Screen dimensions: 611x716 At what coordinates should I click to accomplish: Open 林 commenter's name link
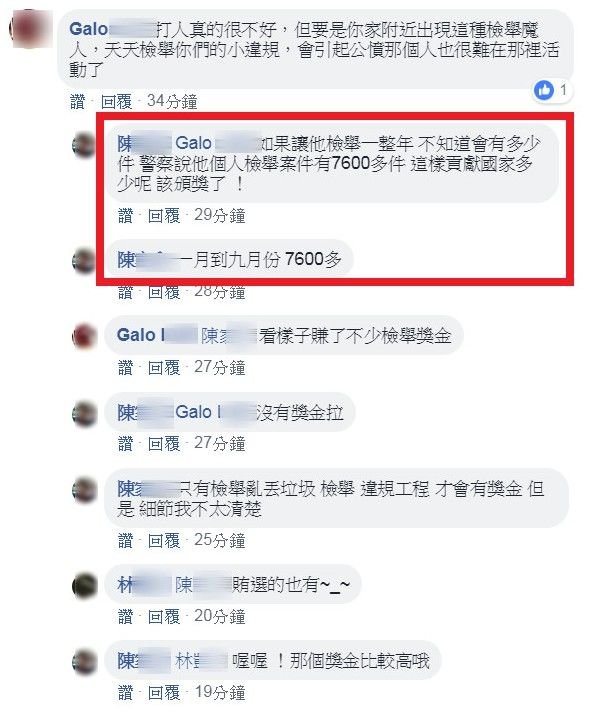(143, 584)
